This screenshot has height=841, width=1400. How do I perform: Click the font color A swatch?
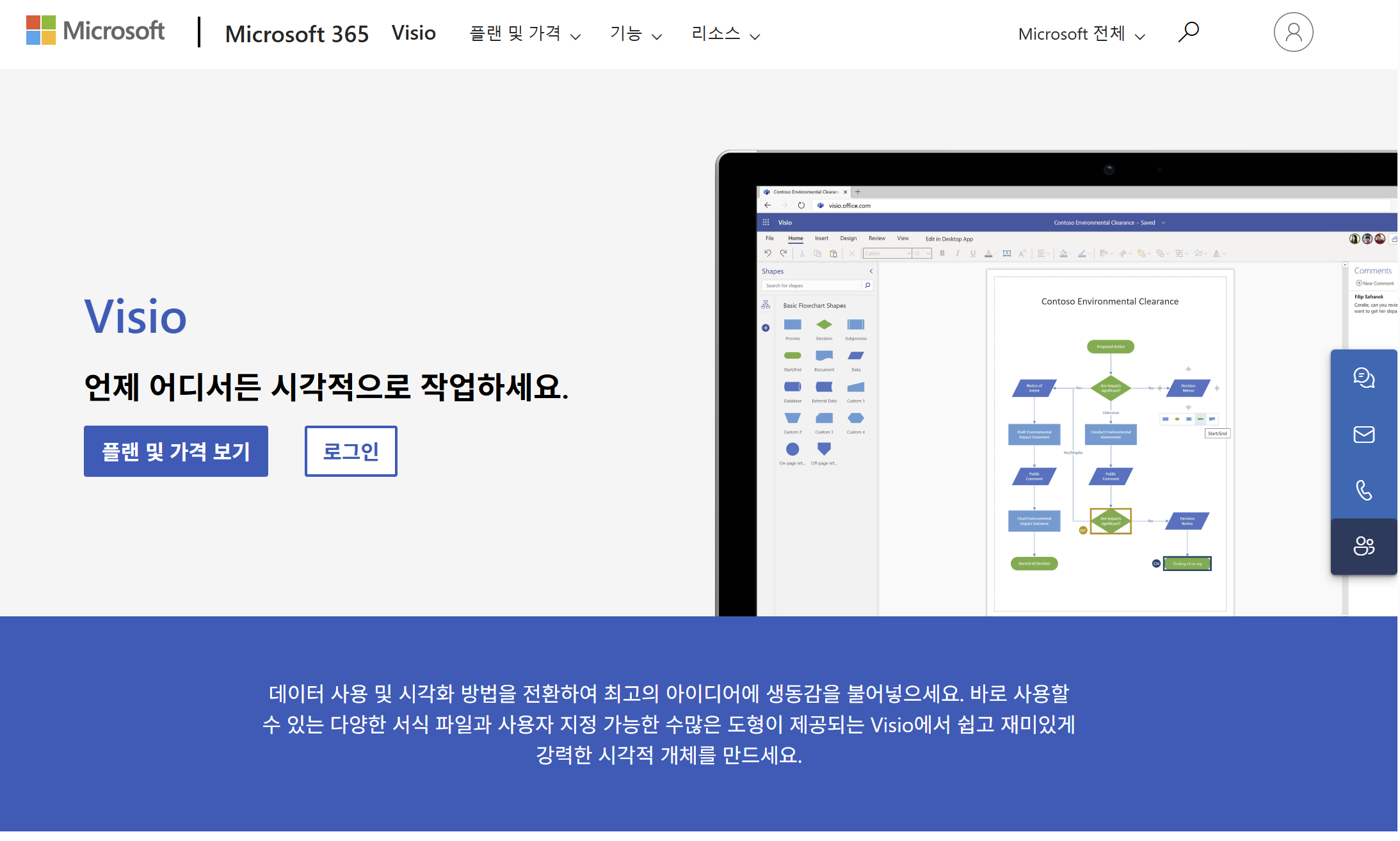pyautogui.click(x=988, y=253)
